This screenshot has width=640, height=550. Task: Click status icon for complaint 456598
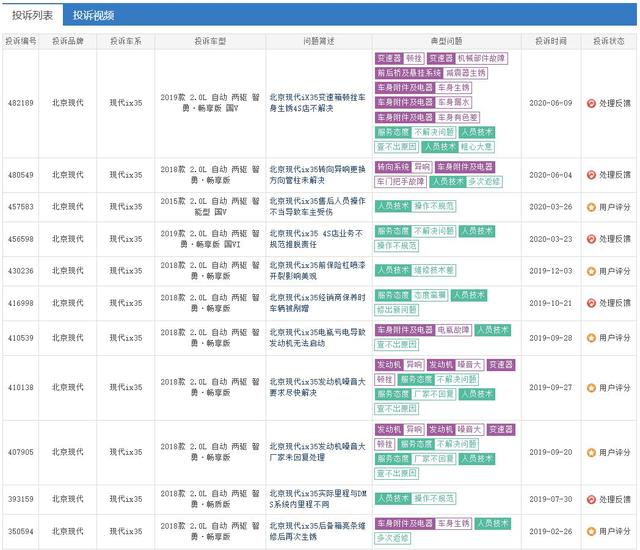point(591,239)
